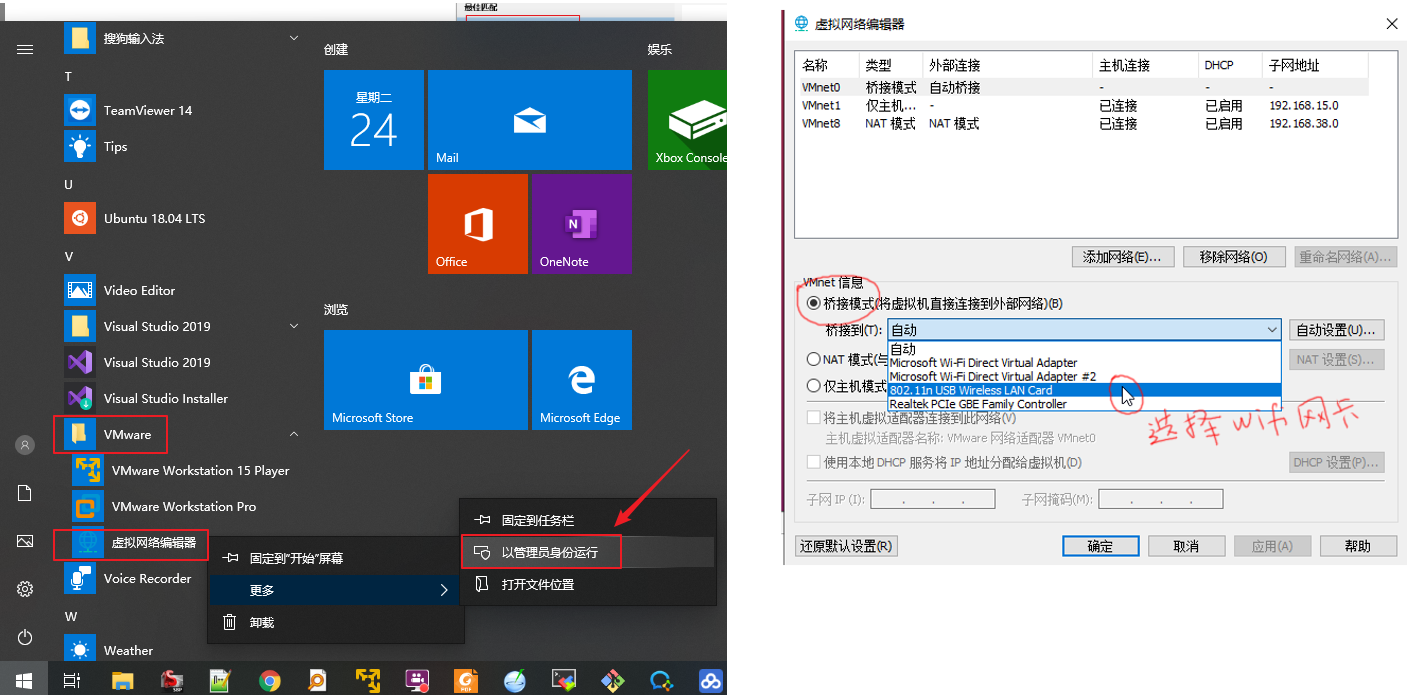This screenshot has width=1416, height=695.
Task: Choose Microsoft Wi-Fi Direct Virtual Adapter #2
Action: (x=1084, y=376)
